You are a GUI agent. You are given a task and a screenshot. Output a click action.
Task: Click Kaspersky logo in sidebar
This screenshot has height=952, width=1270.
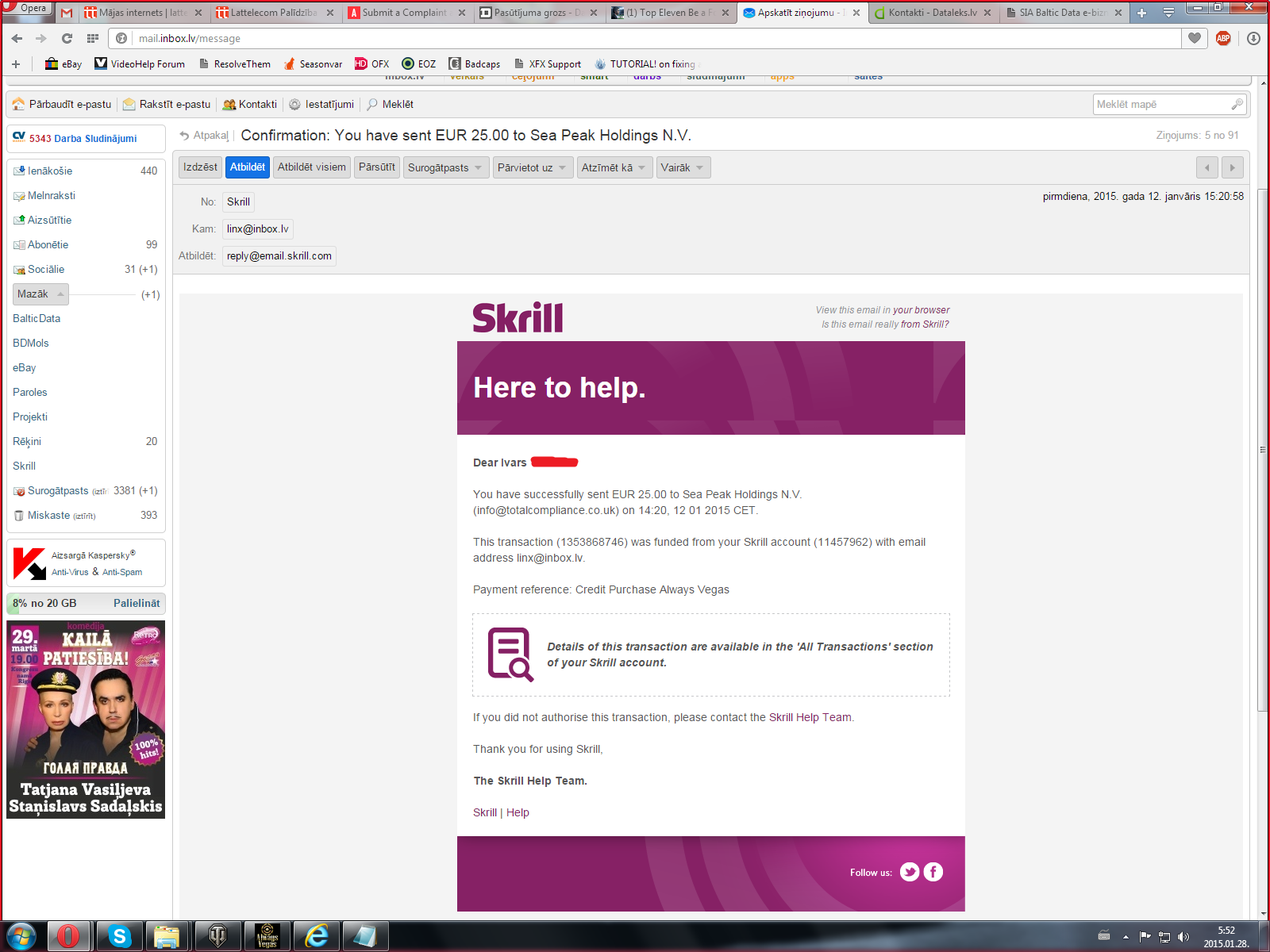point(29,563)
